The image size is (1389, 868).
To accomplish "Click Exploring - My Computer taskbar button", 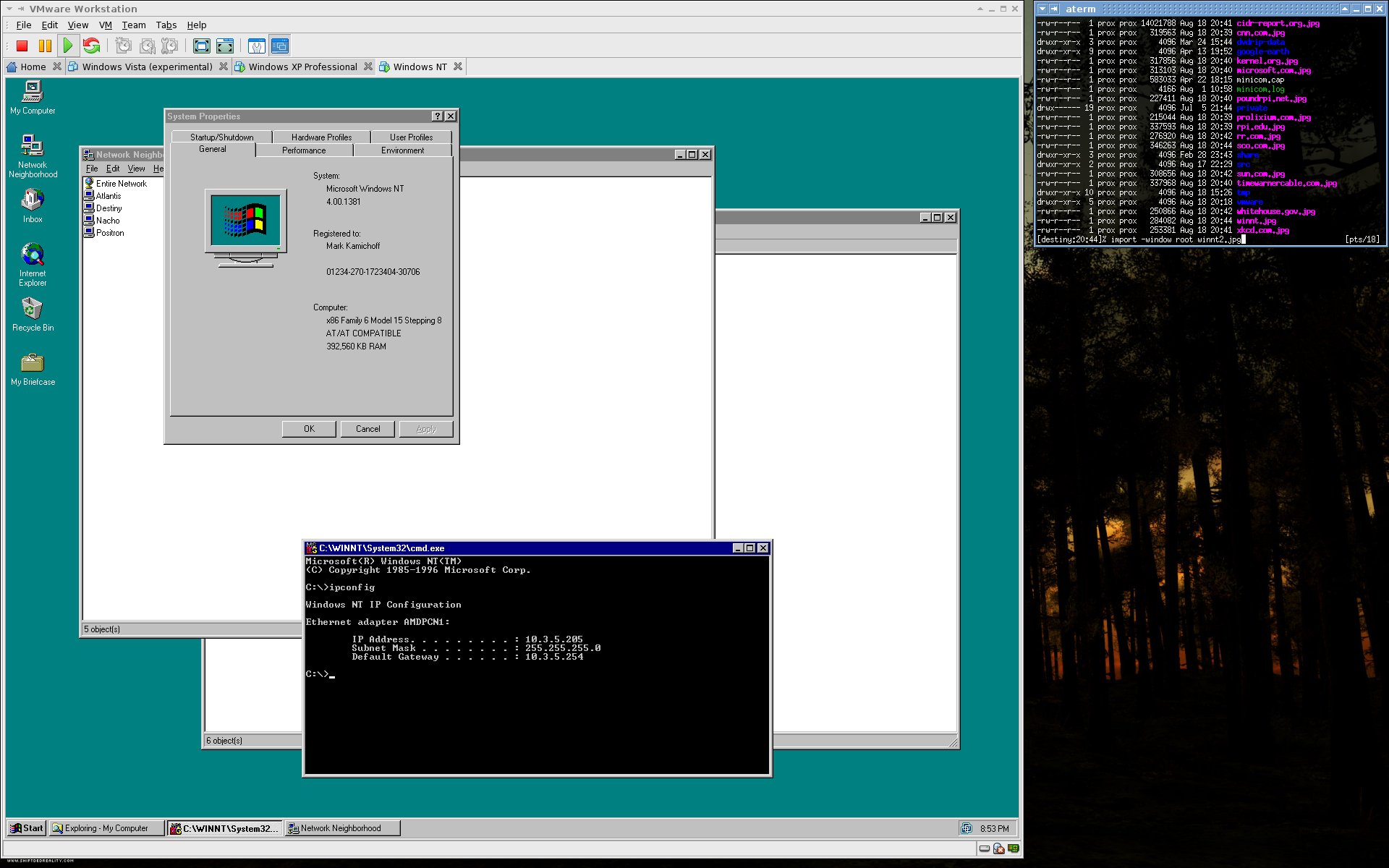I will 106,828.
